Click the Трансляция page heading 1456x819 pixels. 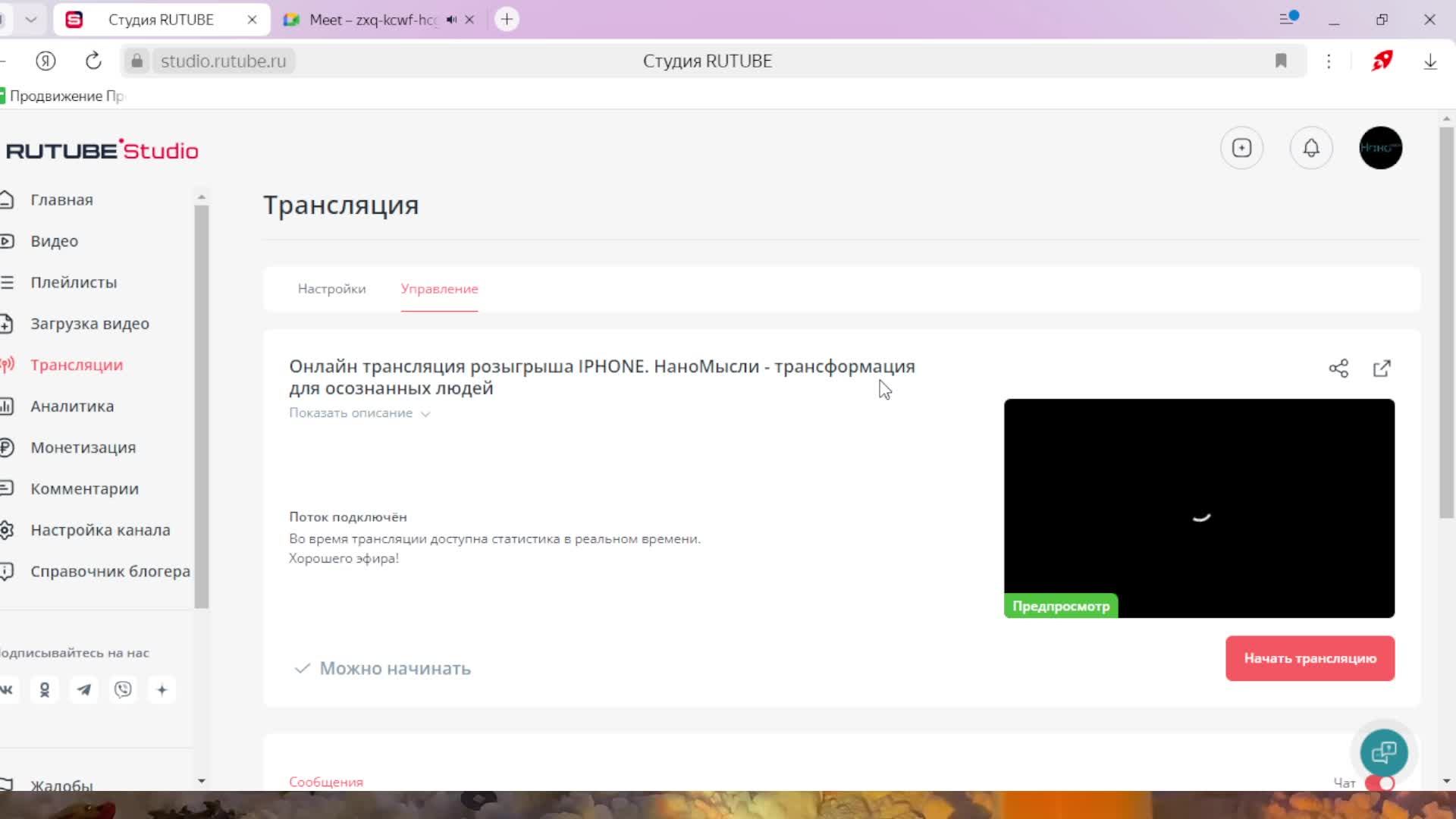pos(340,206)
